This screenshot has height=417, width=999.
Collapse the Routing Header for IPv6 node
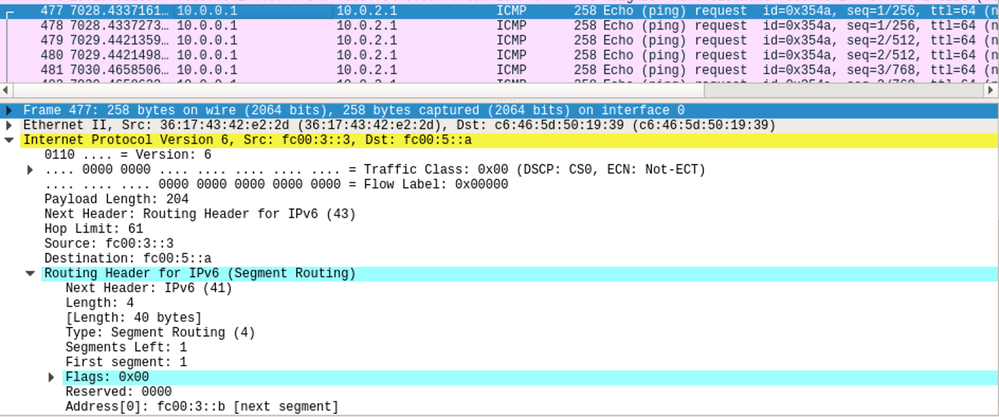tap(30, 274)
